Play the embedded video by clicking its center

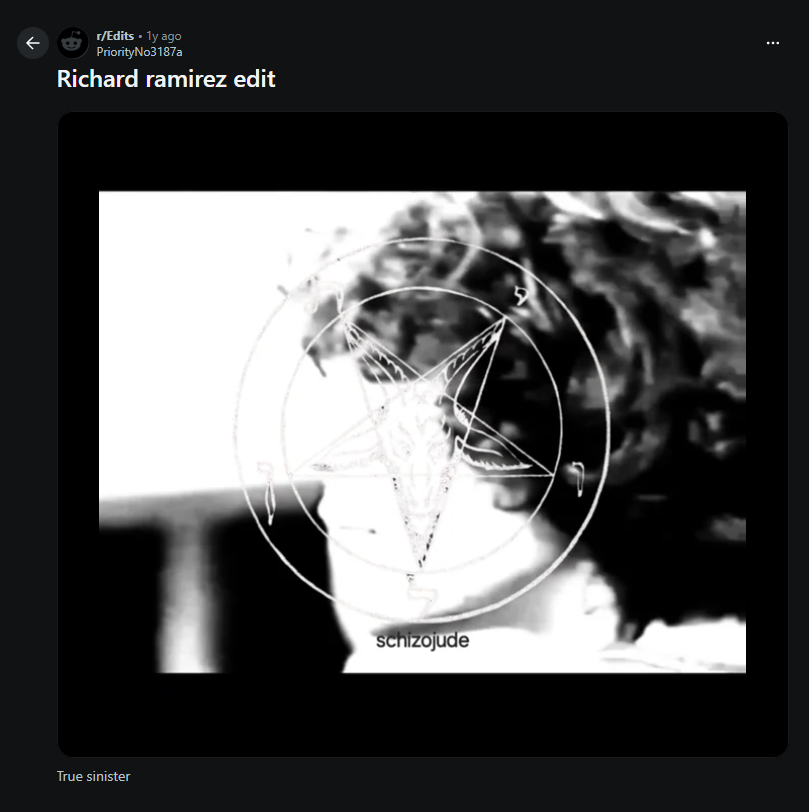point(423,434)
